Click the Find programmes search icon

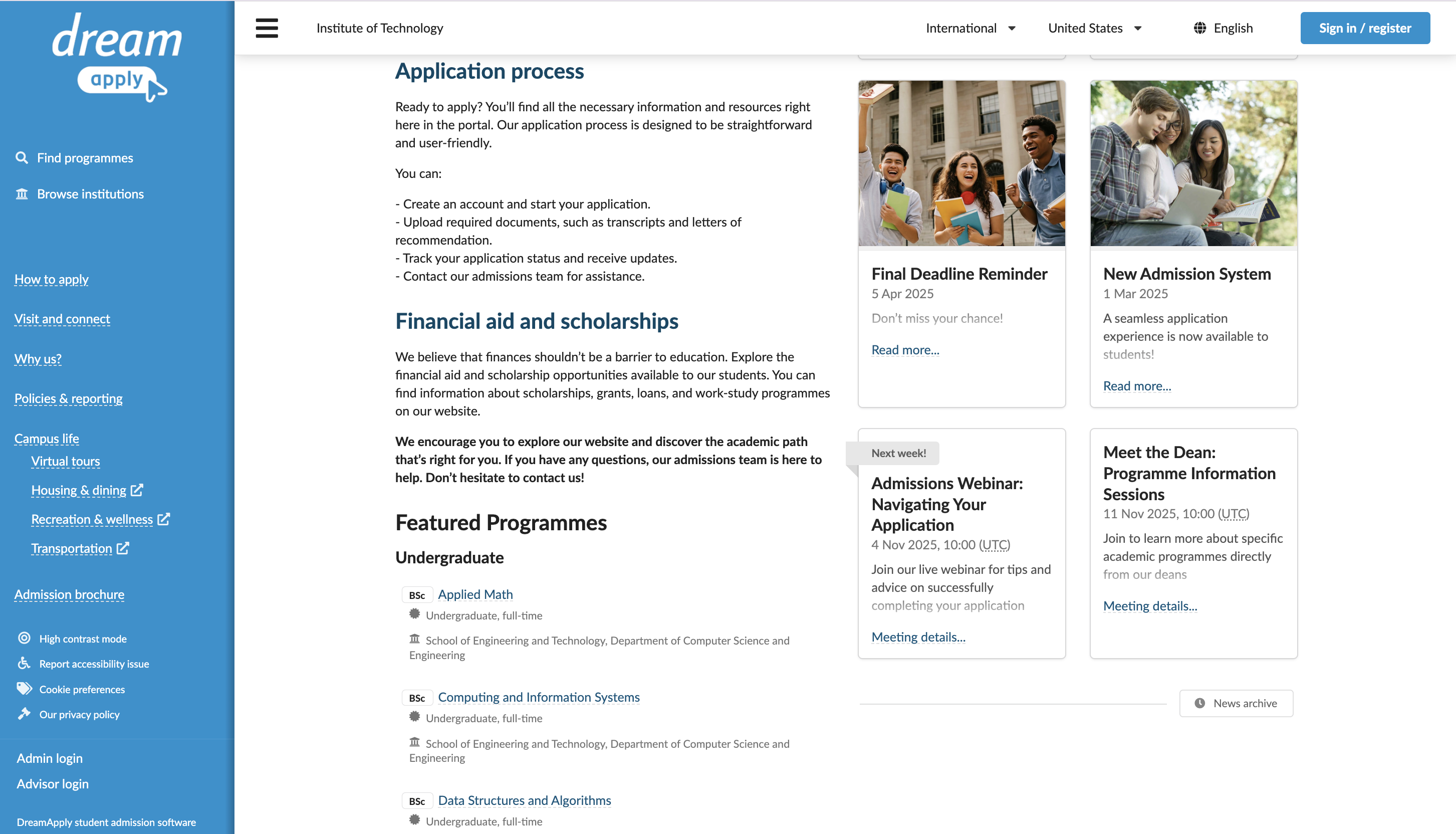22,157
